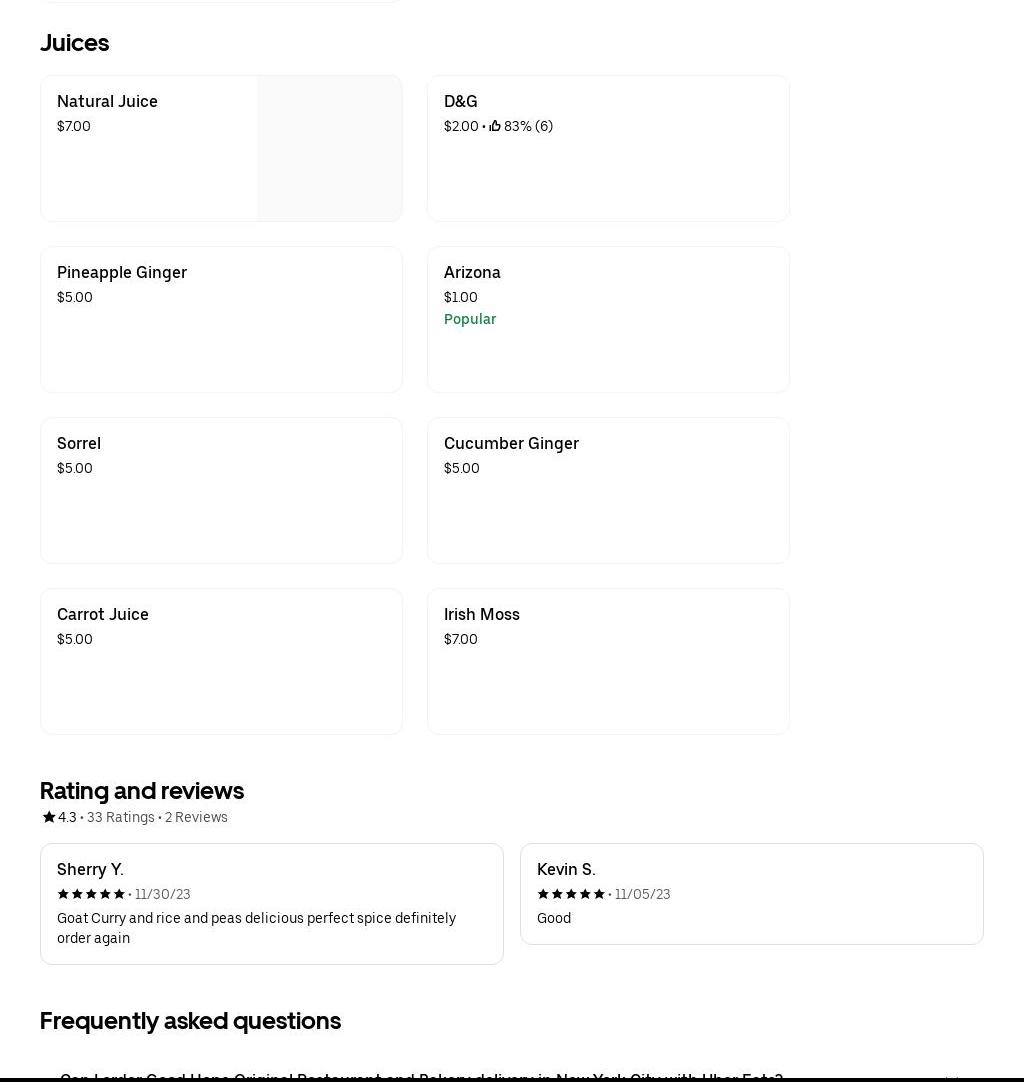Choose the Pineapple Ginger juice
Viewport: 1024px width, 1082px height.
coord(221,319)
